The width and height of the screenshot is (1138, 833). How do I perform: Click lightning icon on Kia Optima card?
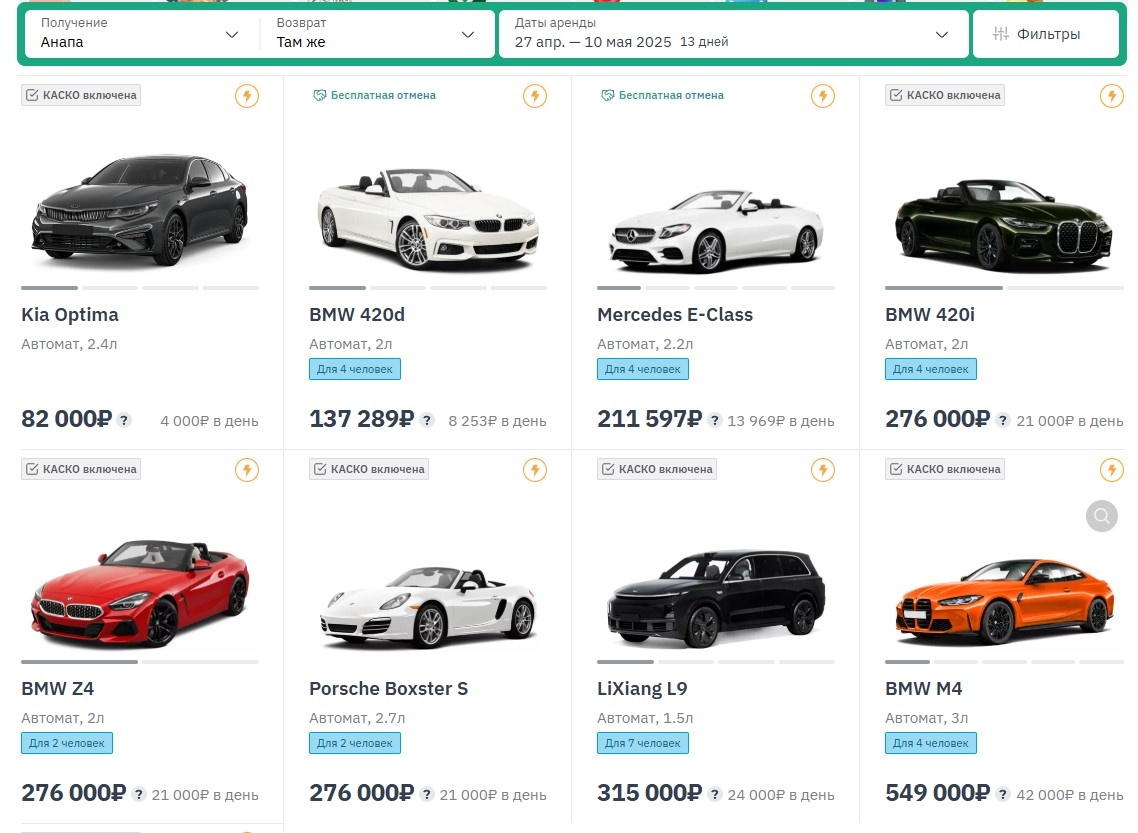coord(247,96)
